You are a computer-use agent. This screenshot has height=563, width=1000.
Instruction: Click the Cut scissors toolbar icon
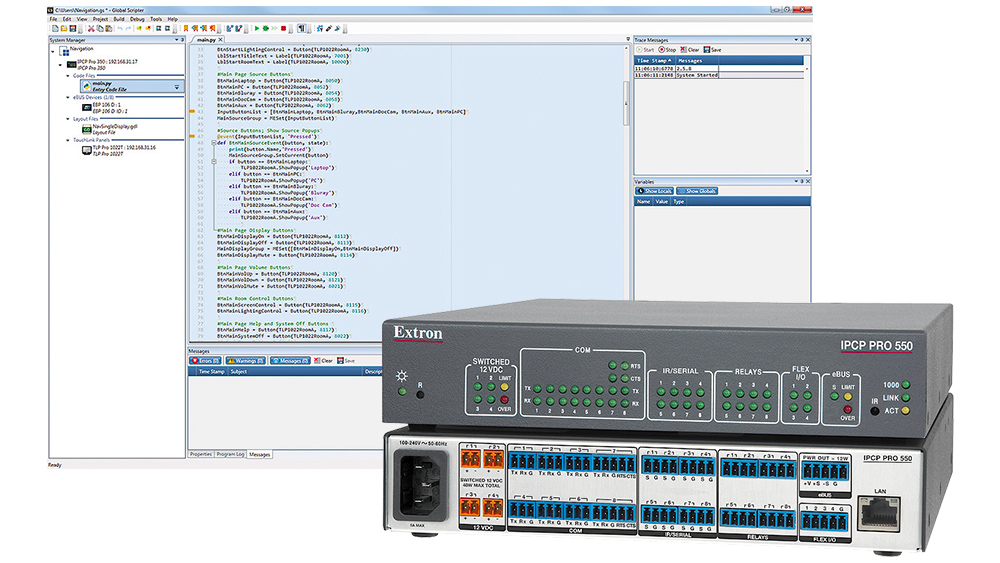91,28
